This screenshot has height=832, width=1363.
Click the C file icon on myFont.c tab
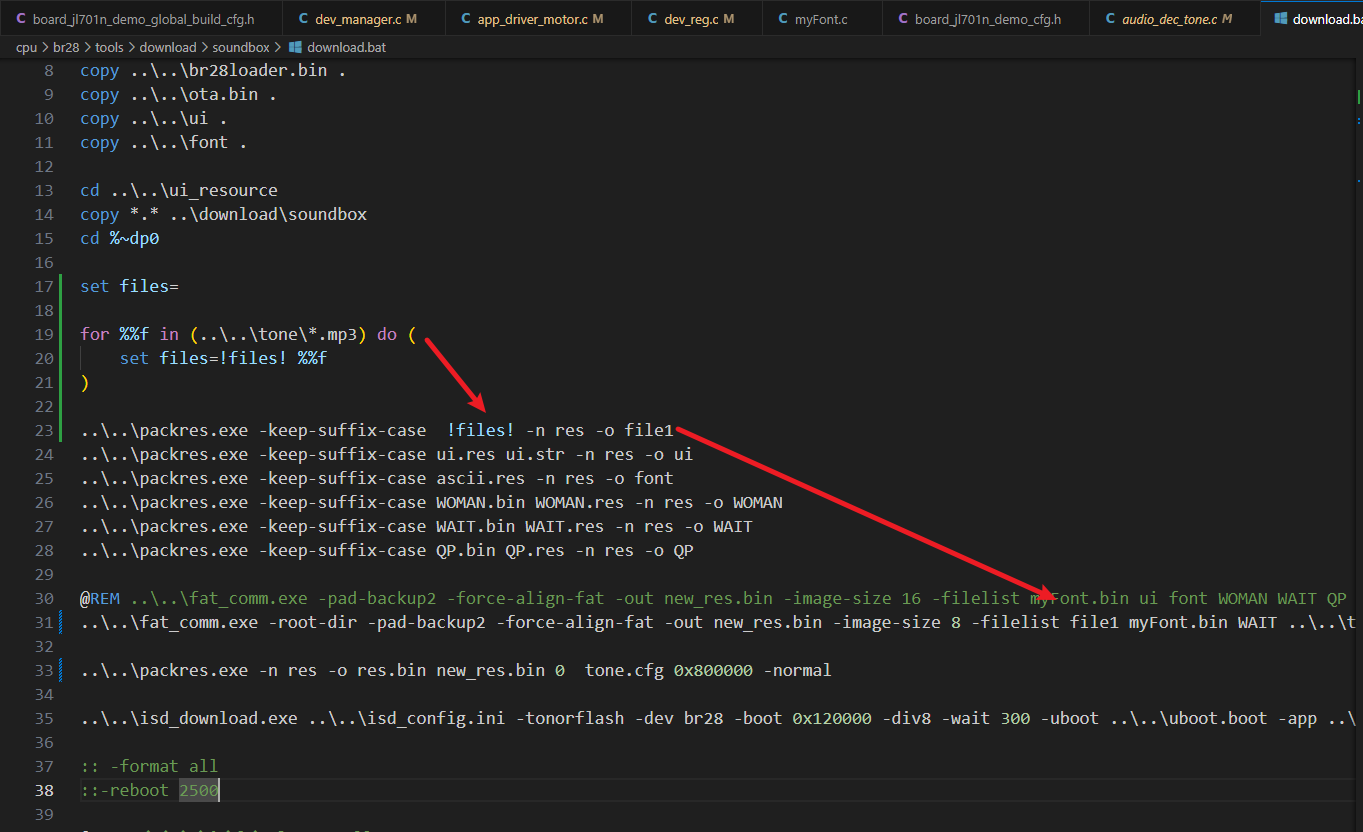pyautogui.click(x=784, y=19)
